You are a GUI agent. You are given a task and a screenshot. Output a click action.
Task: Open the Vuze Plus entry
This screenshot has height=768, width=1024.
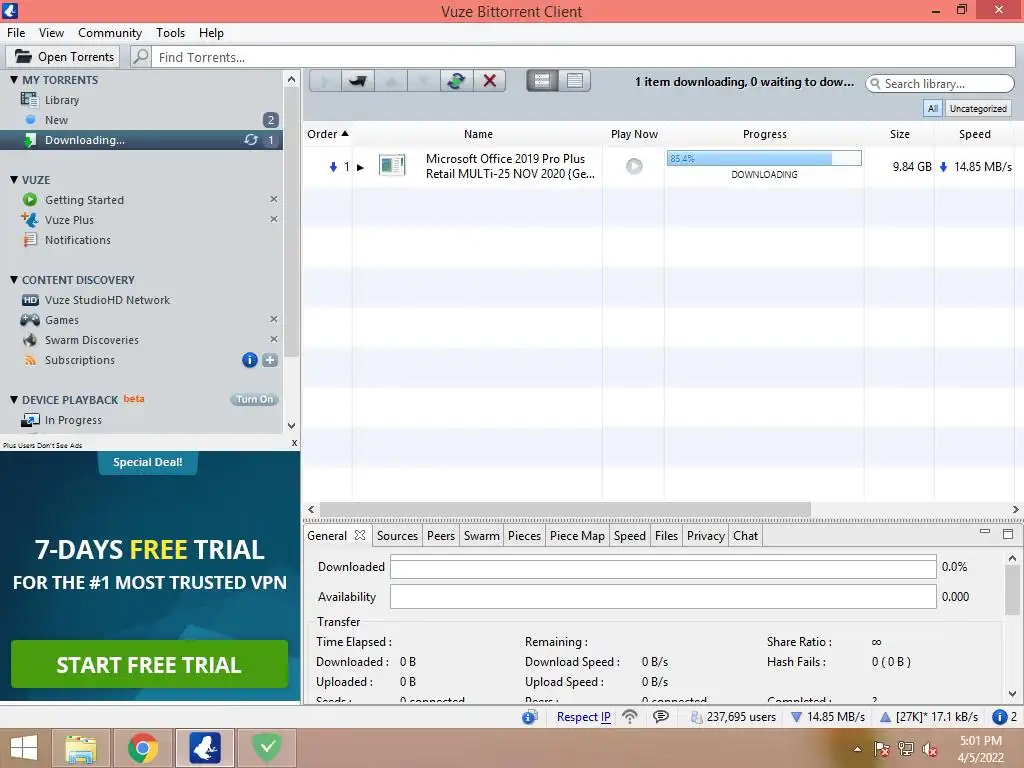[x=69, y=220]
